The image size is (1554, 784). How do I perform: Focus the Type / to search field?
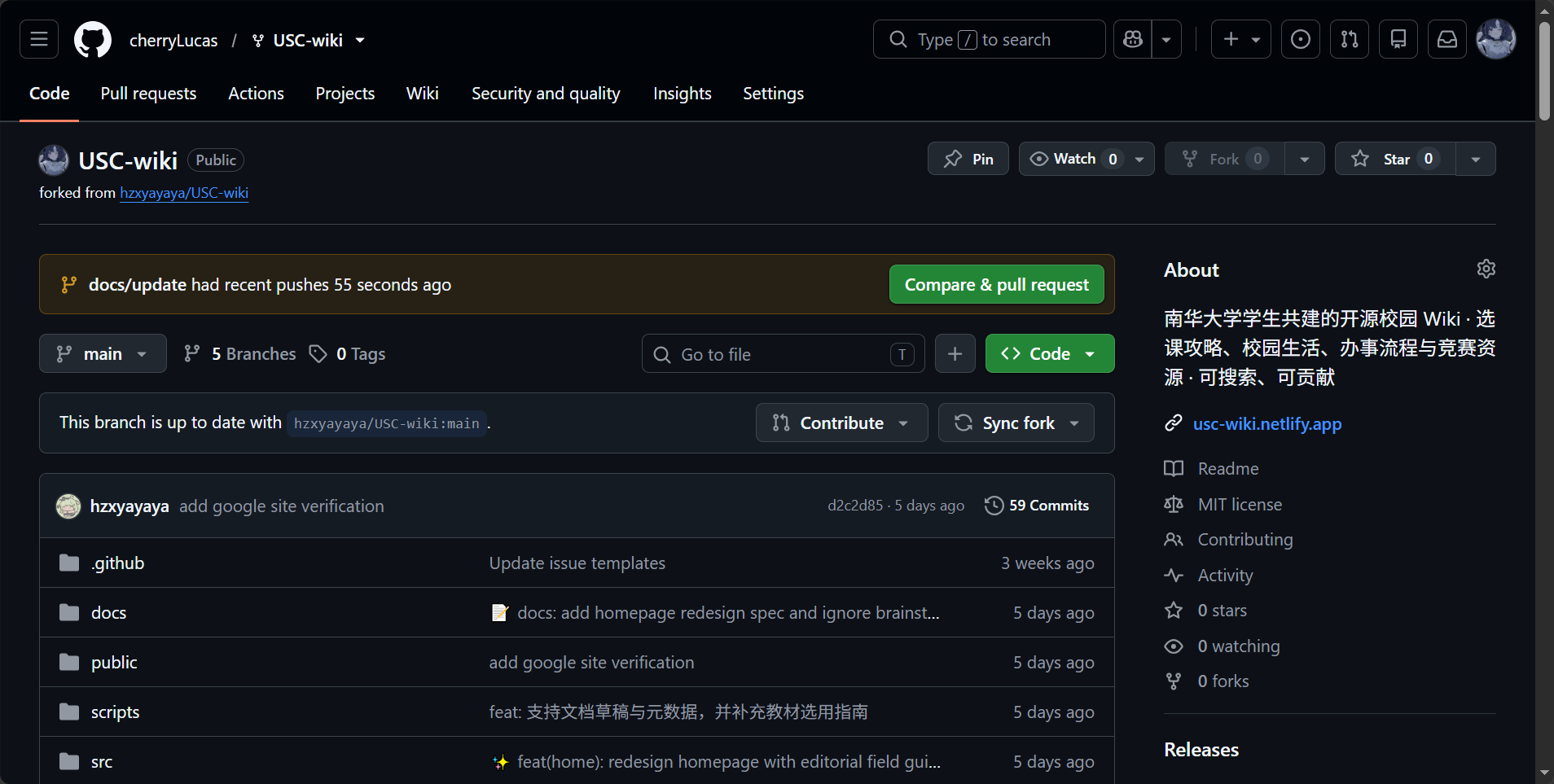point(989,39)
